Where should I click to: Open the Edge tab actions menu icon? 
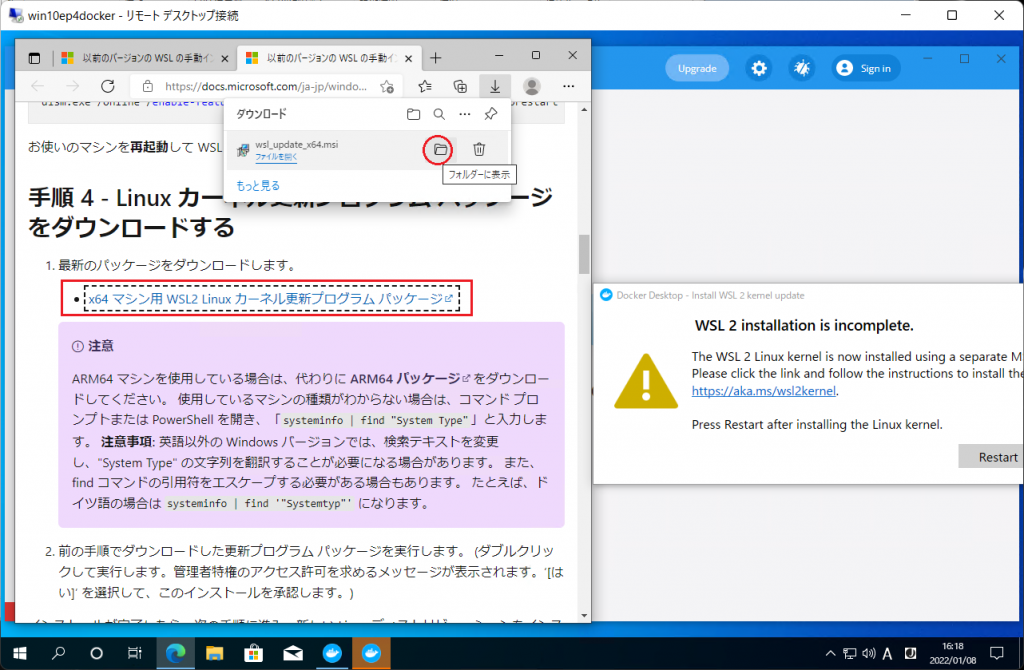(x=35, y=58)
